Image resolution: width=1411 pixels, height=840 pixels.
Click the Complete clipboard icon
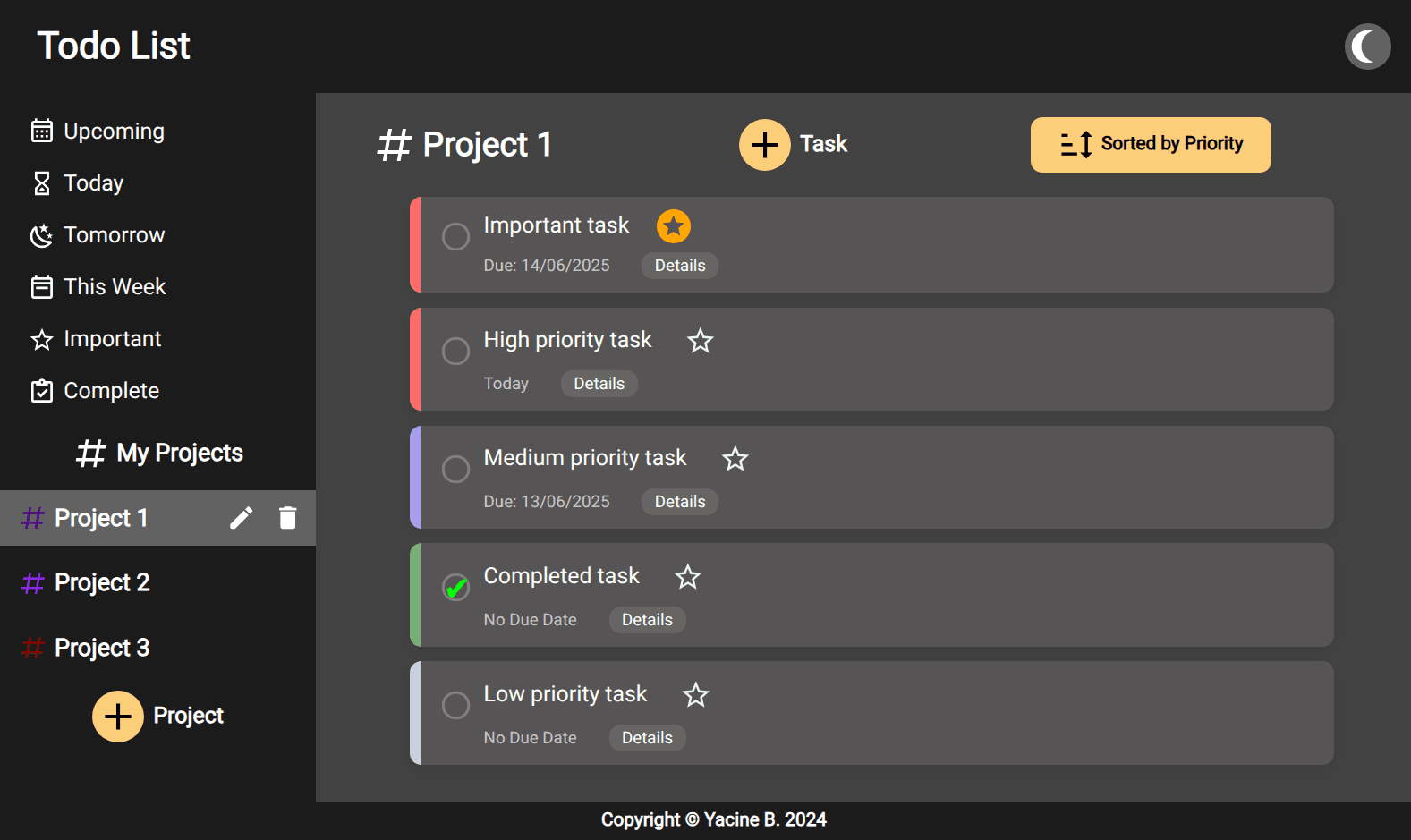tap(42, 391)
